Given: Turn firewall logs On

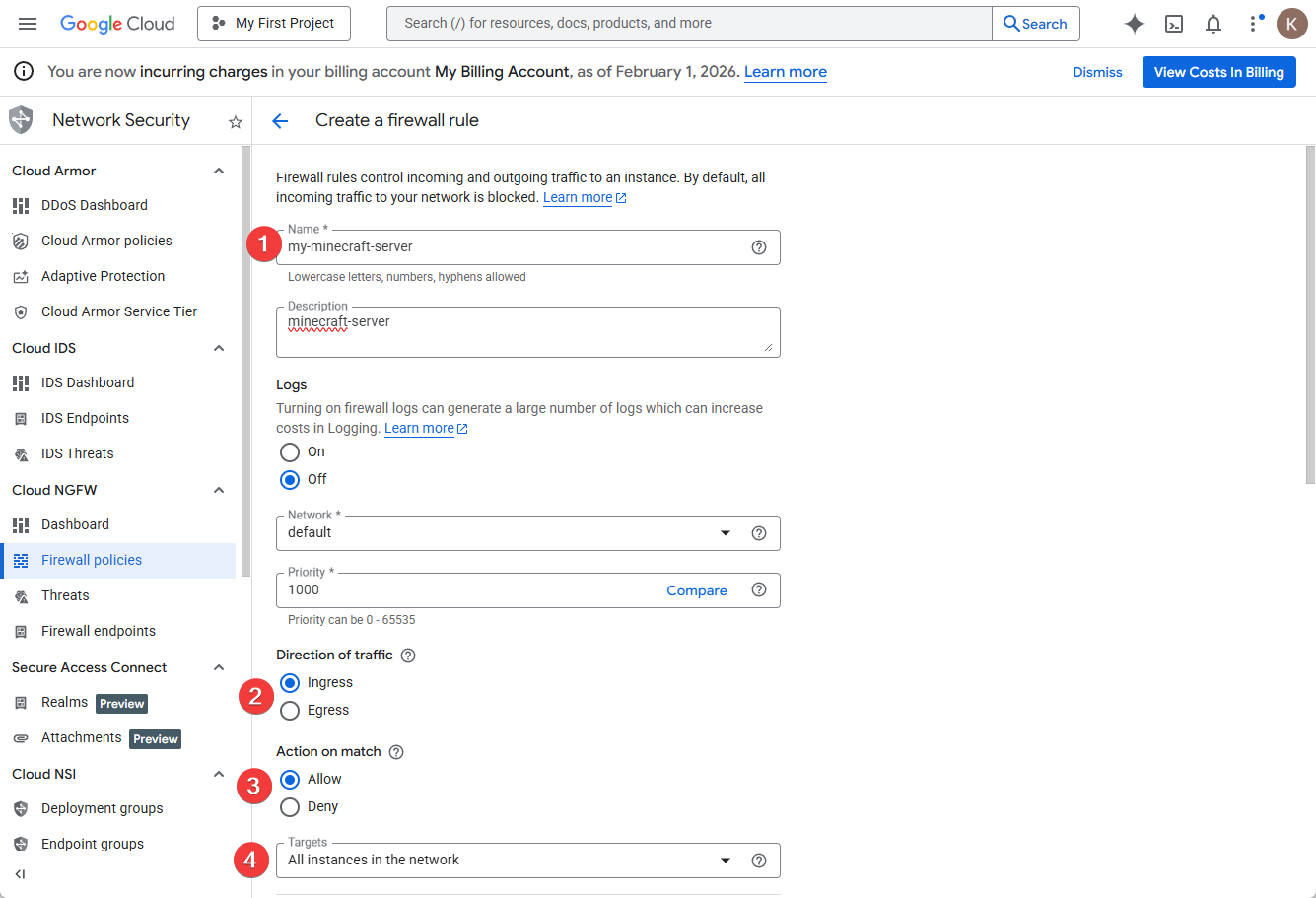Looking at the screenshot, I should pos(290,452).
